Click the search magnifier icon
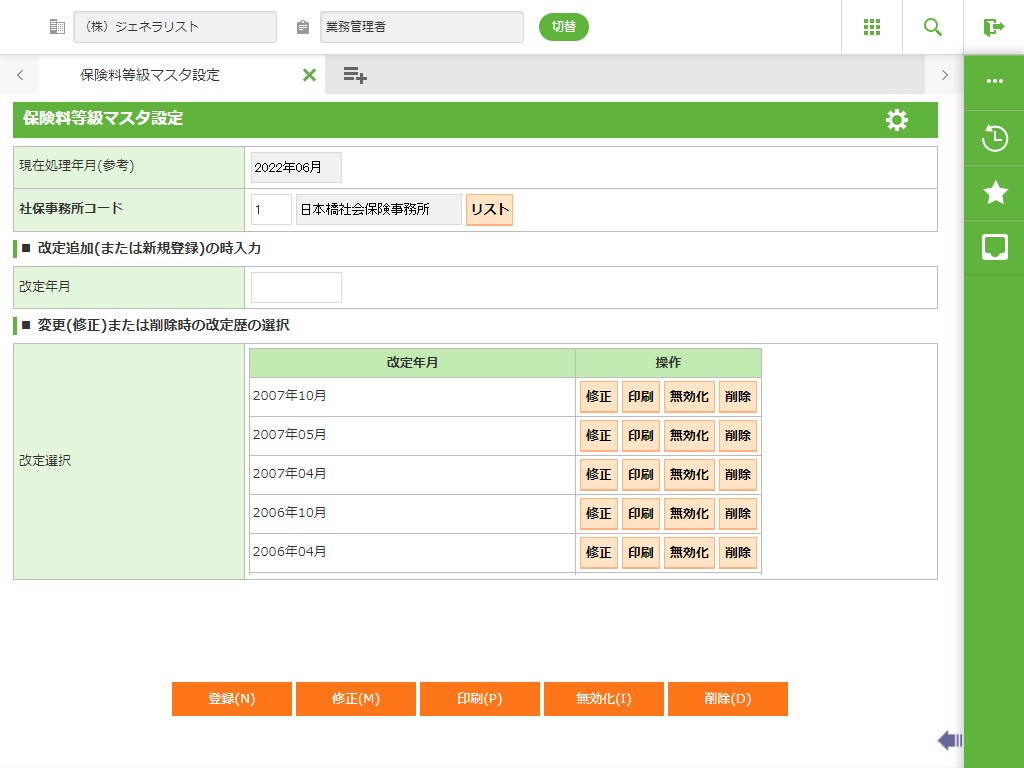 pos(932,27)
